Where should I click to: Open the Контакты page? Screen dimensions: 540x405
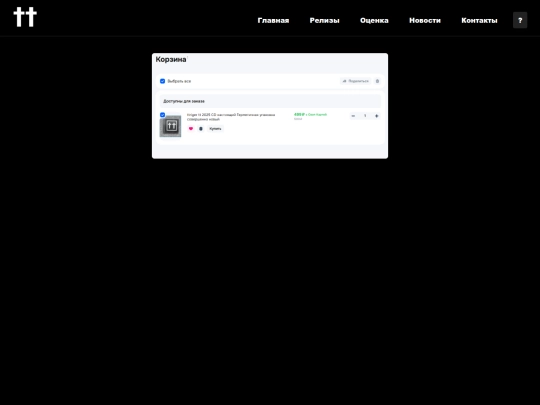click(479, 20)
